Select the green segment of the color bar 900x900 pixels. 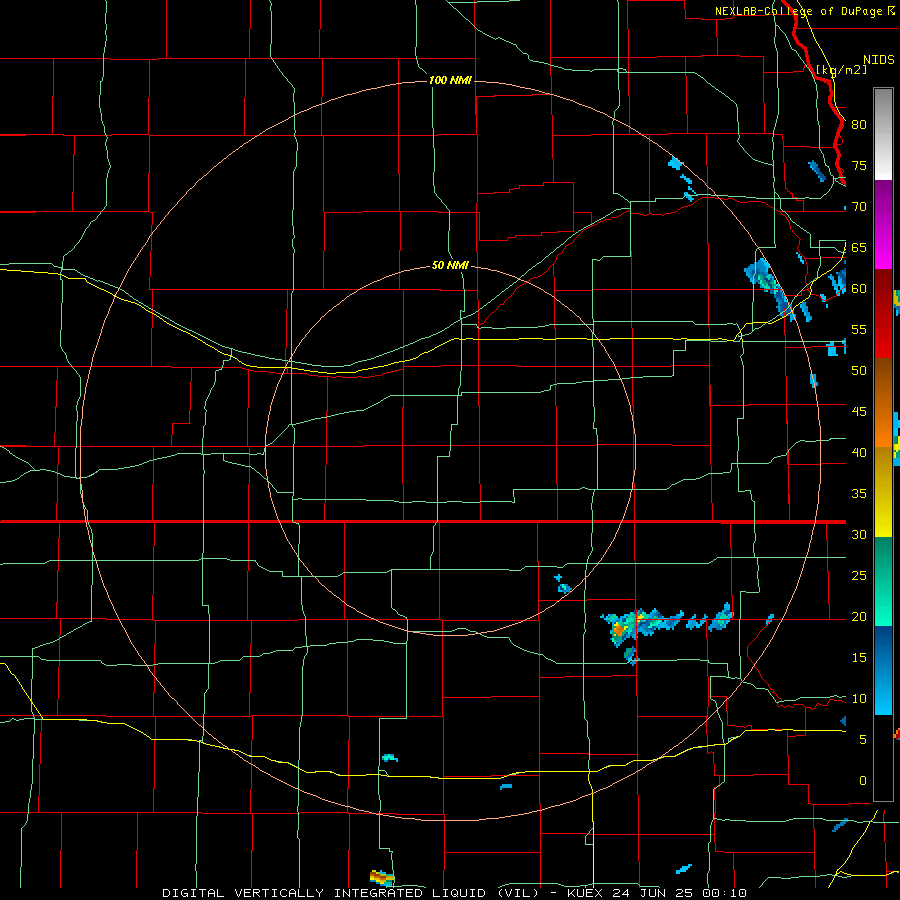pos(883,581)
